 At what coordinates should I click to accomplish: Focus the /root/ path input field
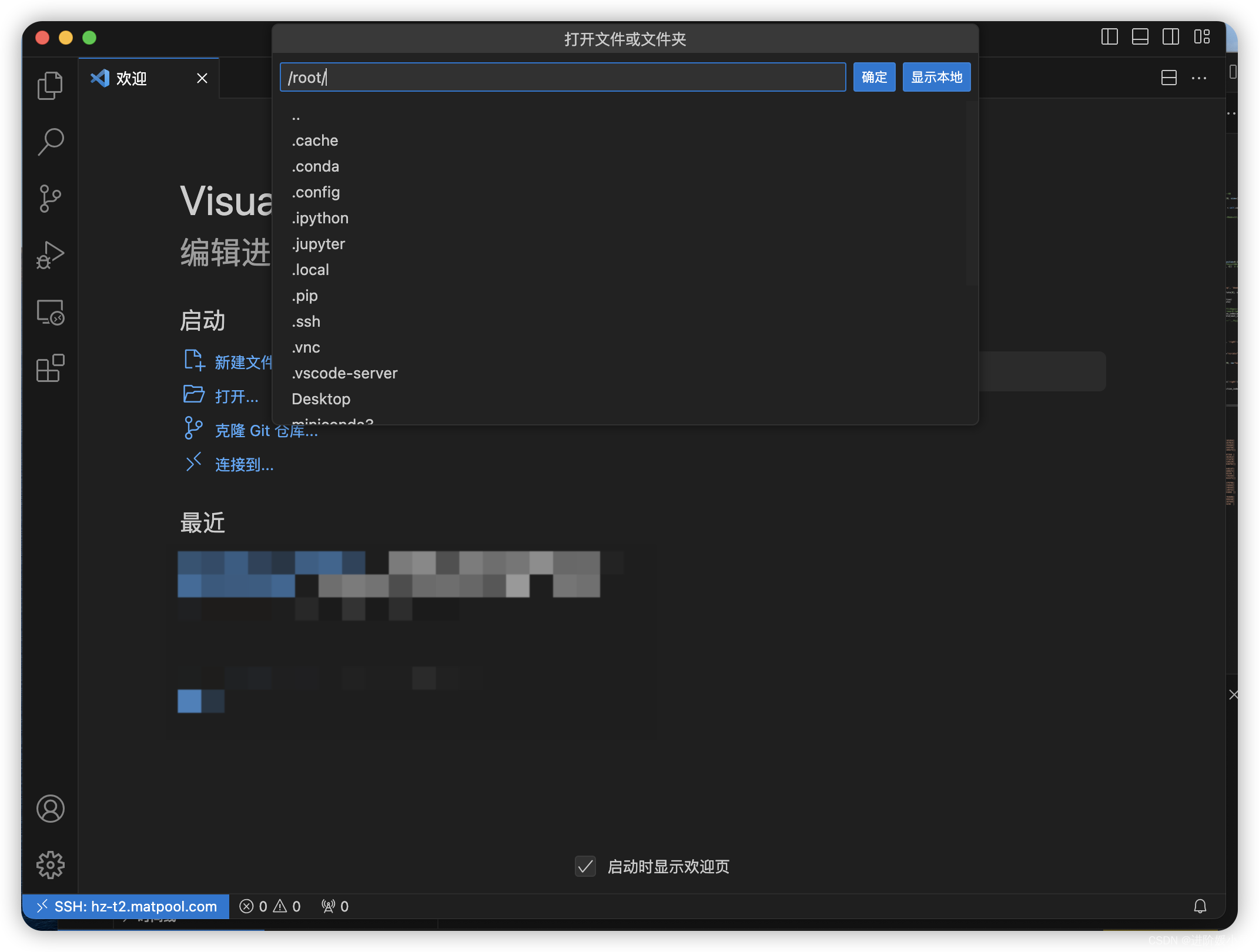coord(562,77)
